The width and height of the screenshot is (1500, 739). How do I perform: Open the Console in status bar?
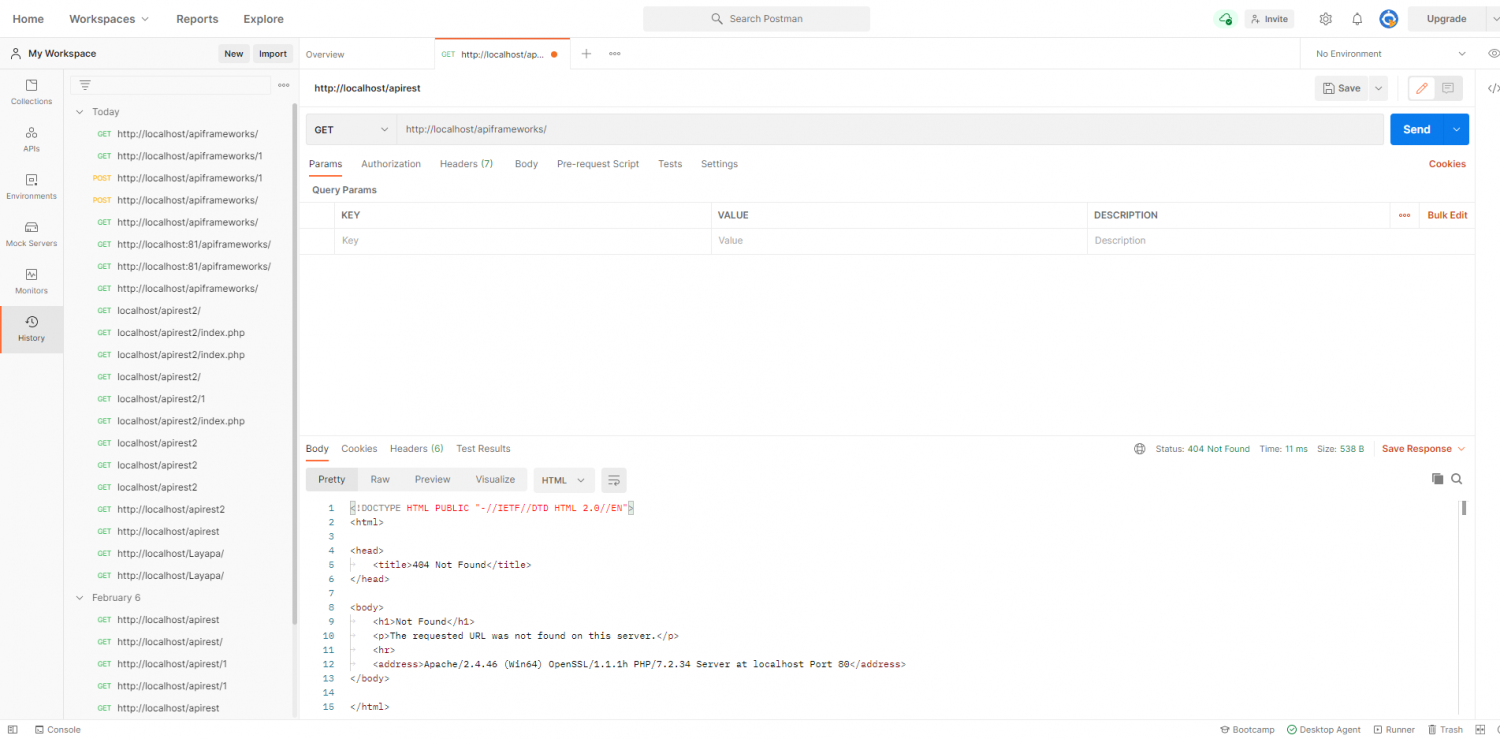[x=57, y=730]
